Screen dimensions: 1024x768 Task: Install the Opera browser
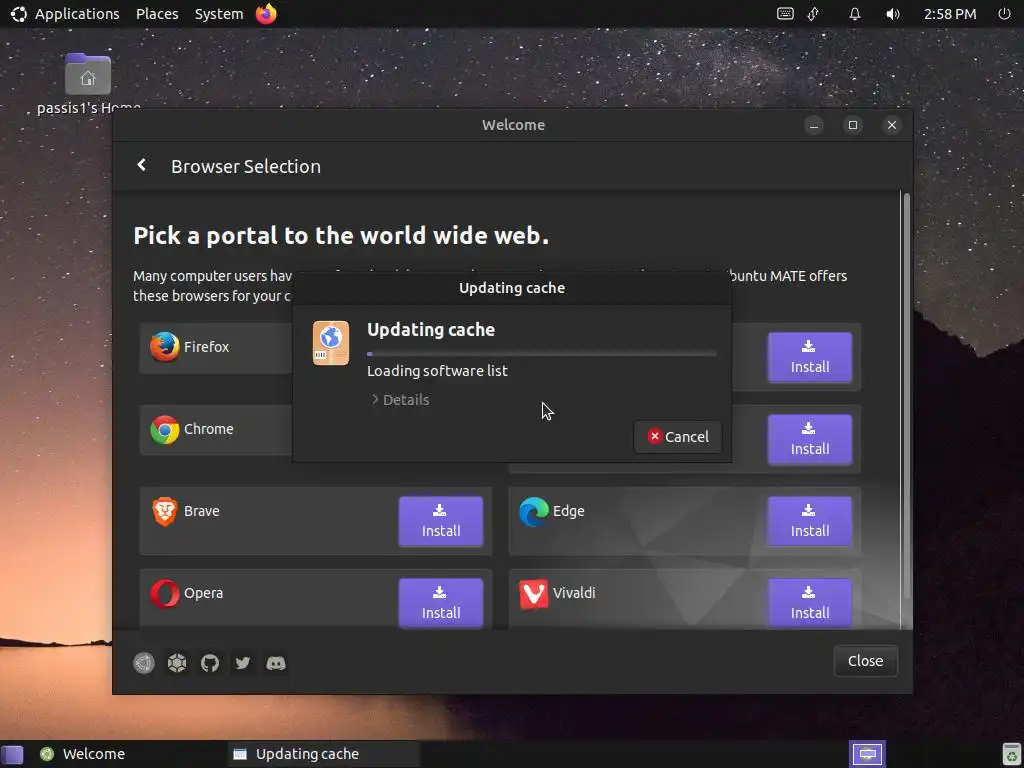pyautogui.click(x=441, y=603)
